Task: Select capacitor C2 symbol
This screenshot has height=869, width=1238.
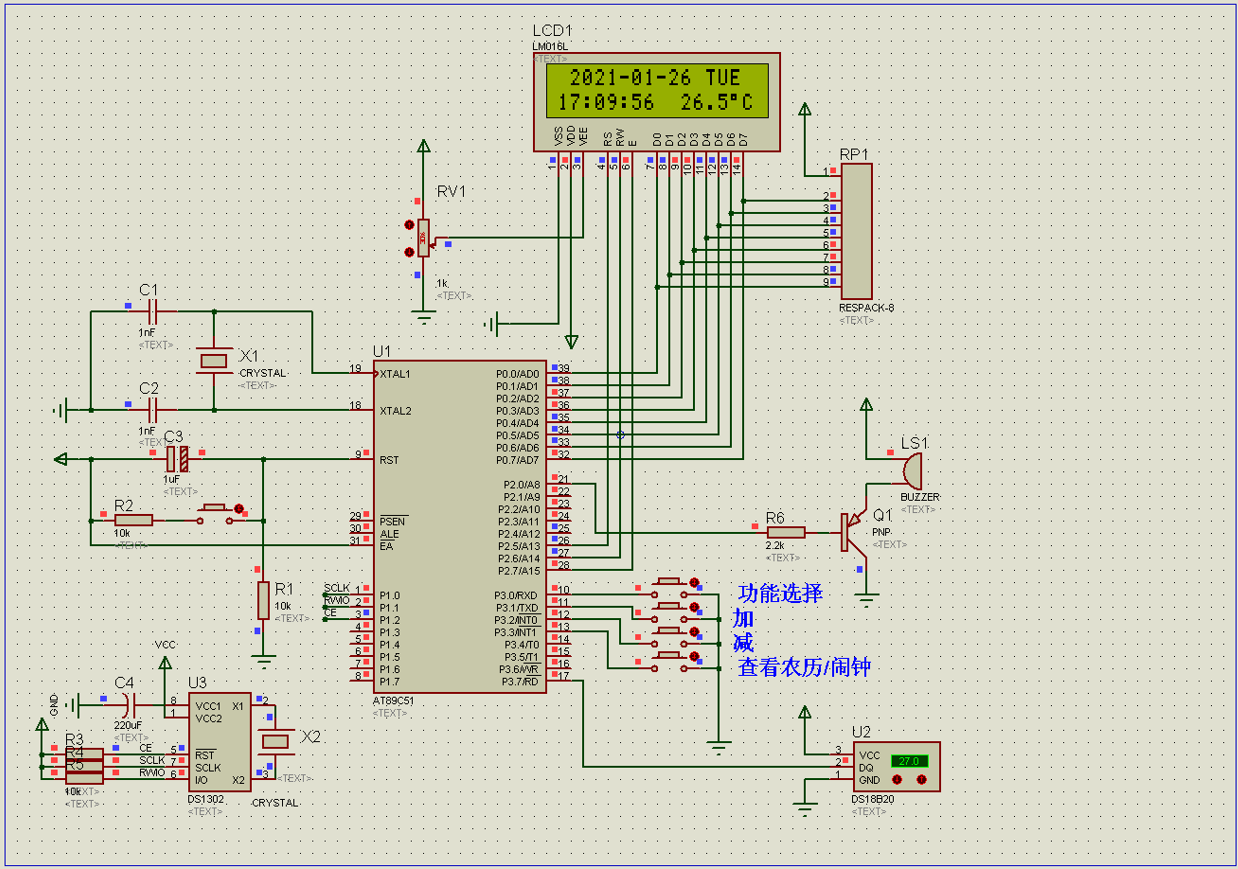Action: (x=152, y=409)
